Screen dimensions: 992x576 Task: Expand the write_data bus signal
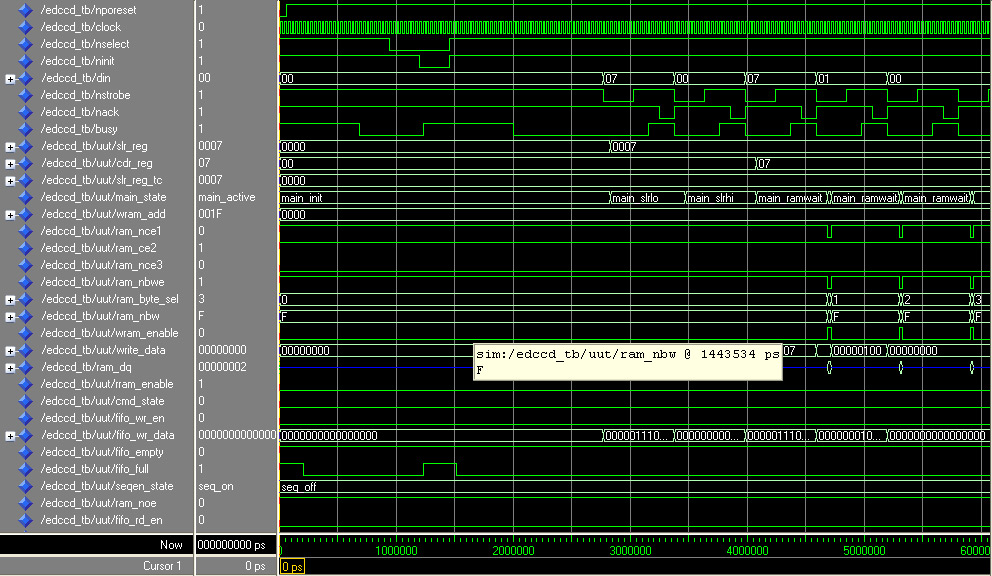click(10, 350)
